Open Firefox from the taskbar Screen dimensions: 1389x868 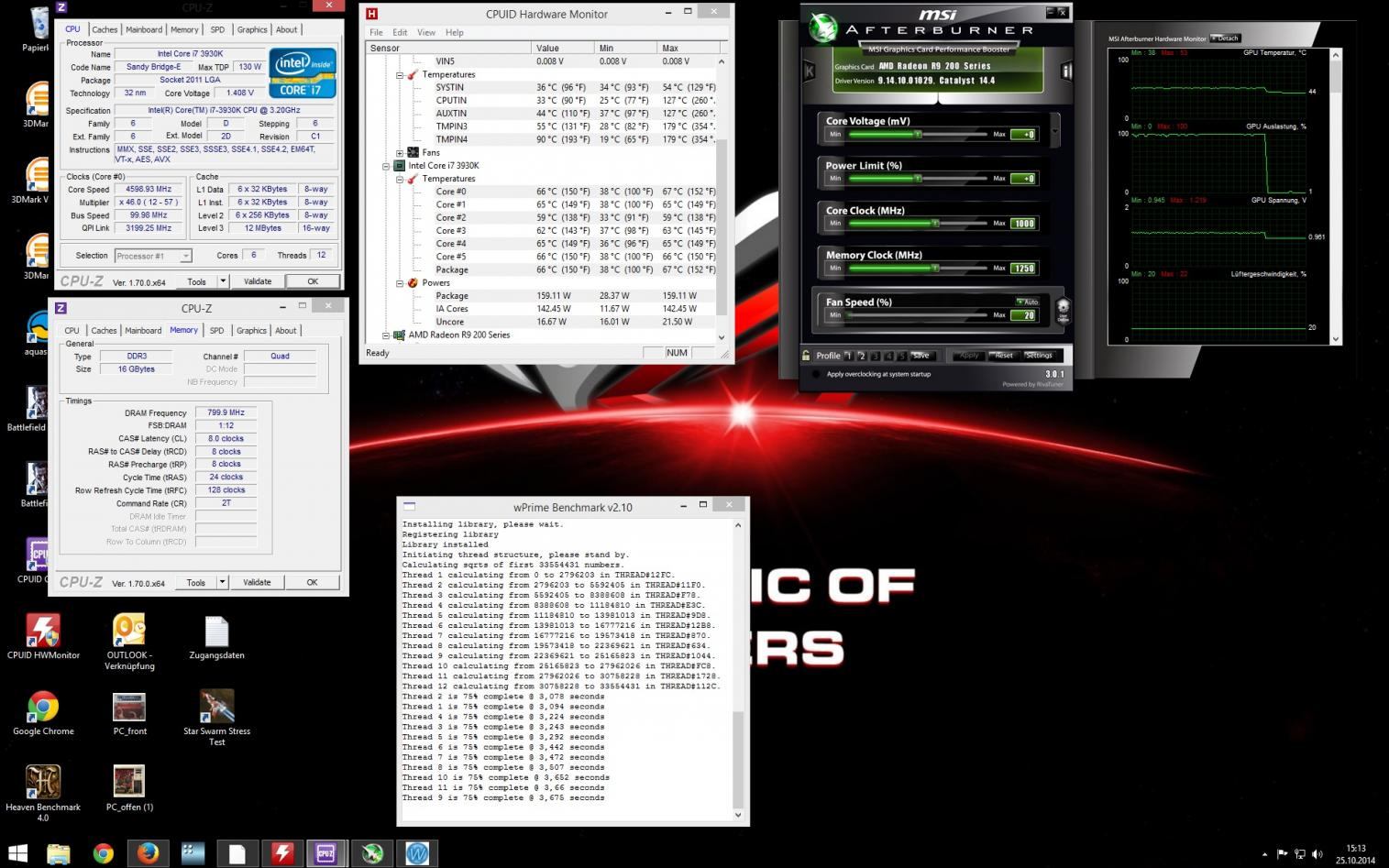(148, 853)
